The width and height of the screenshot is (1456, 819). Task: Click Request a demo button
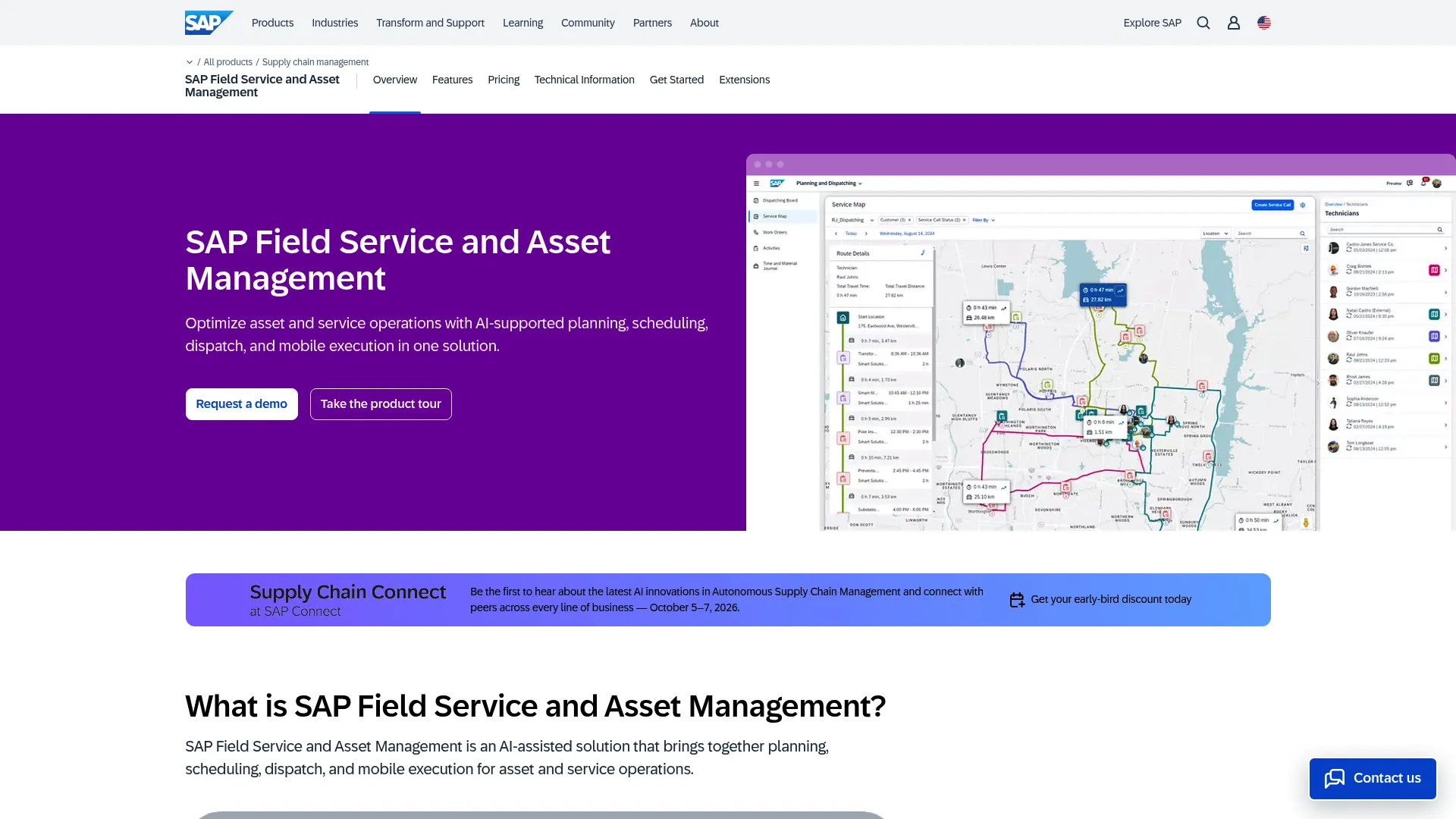coord(241,404)
